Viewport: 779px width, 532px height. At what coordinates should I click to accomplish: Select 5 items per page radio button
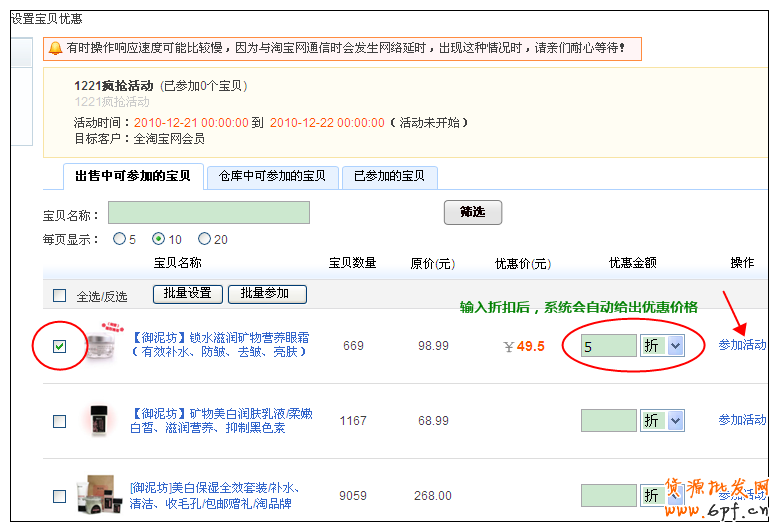(120, 239)
